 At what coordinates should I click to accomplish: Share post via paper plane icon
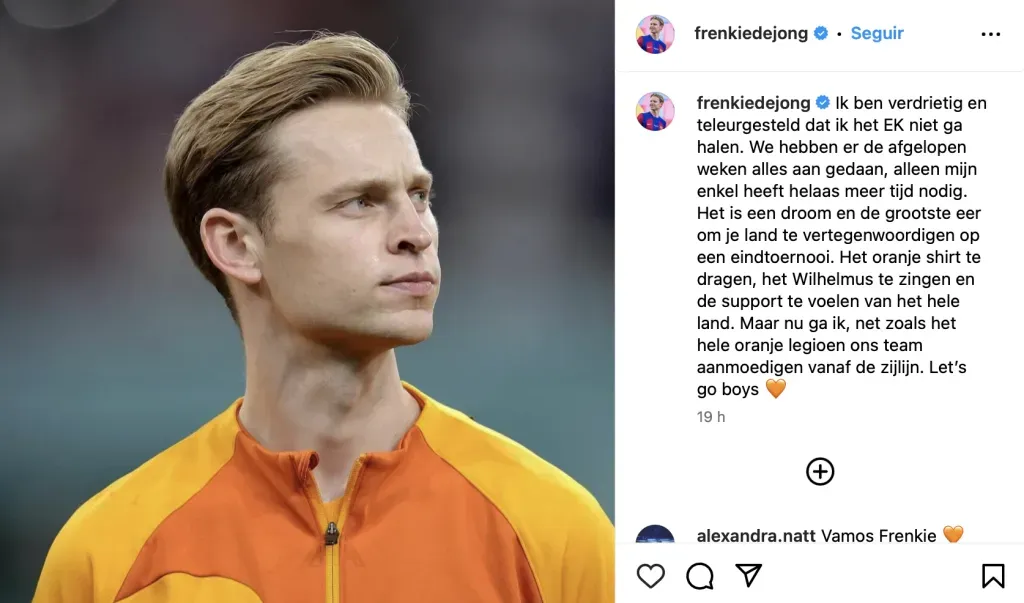[749, 575]
